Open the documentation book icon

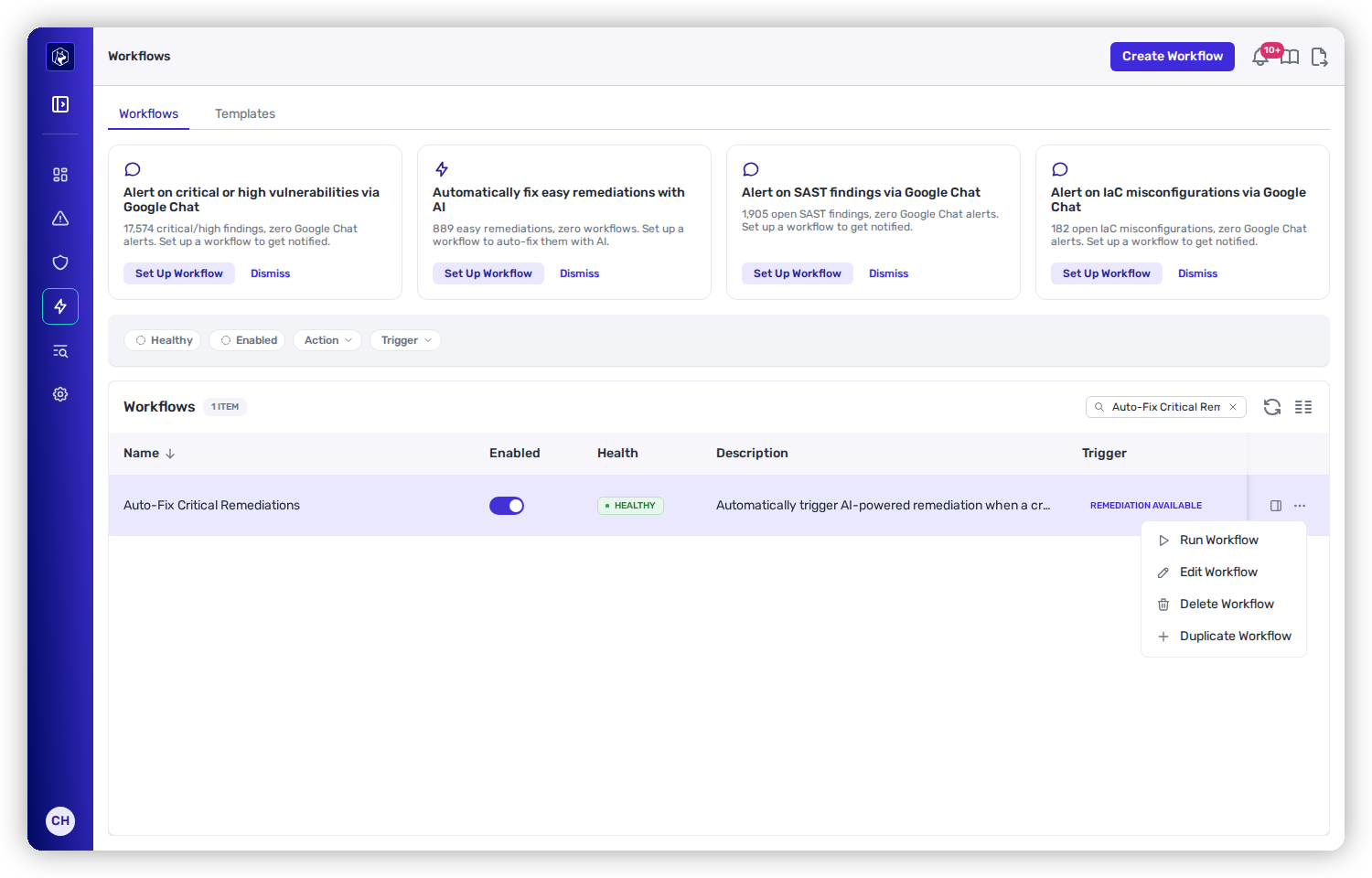pos(1290,57)
